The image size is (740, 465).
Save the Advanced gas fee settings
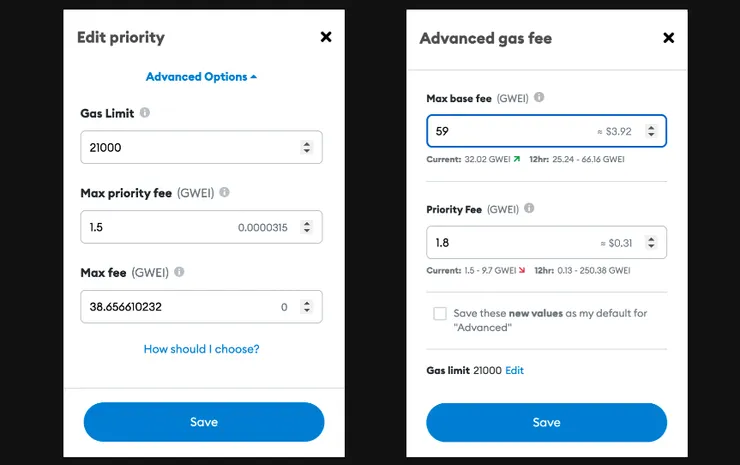coord(546,422)
